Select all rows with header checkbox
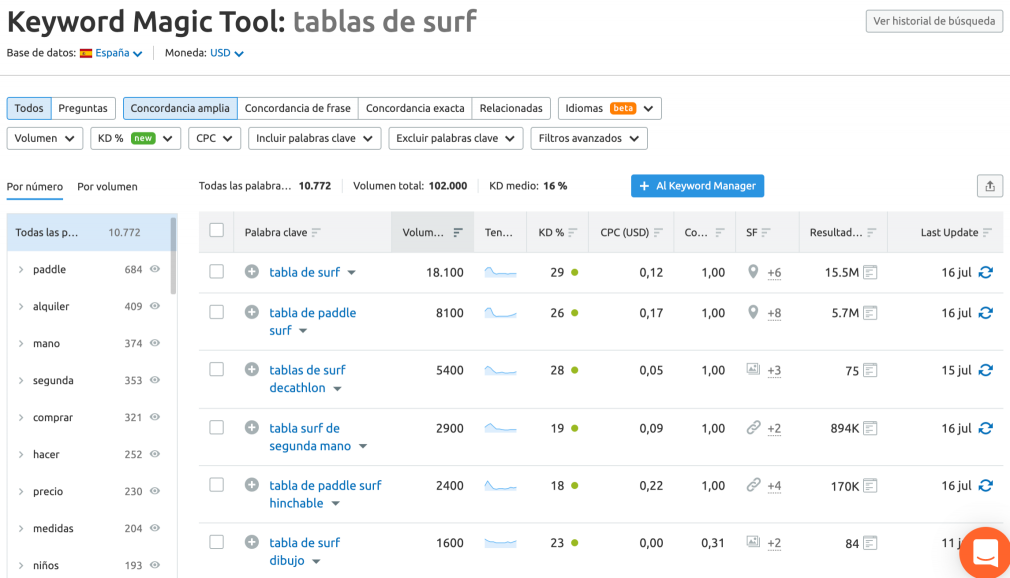Screen dimensions: 1010x578 pos(216,231)
